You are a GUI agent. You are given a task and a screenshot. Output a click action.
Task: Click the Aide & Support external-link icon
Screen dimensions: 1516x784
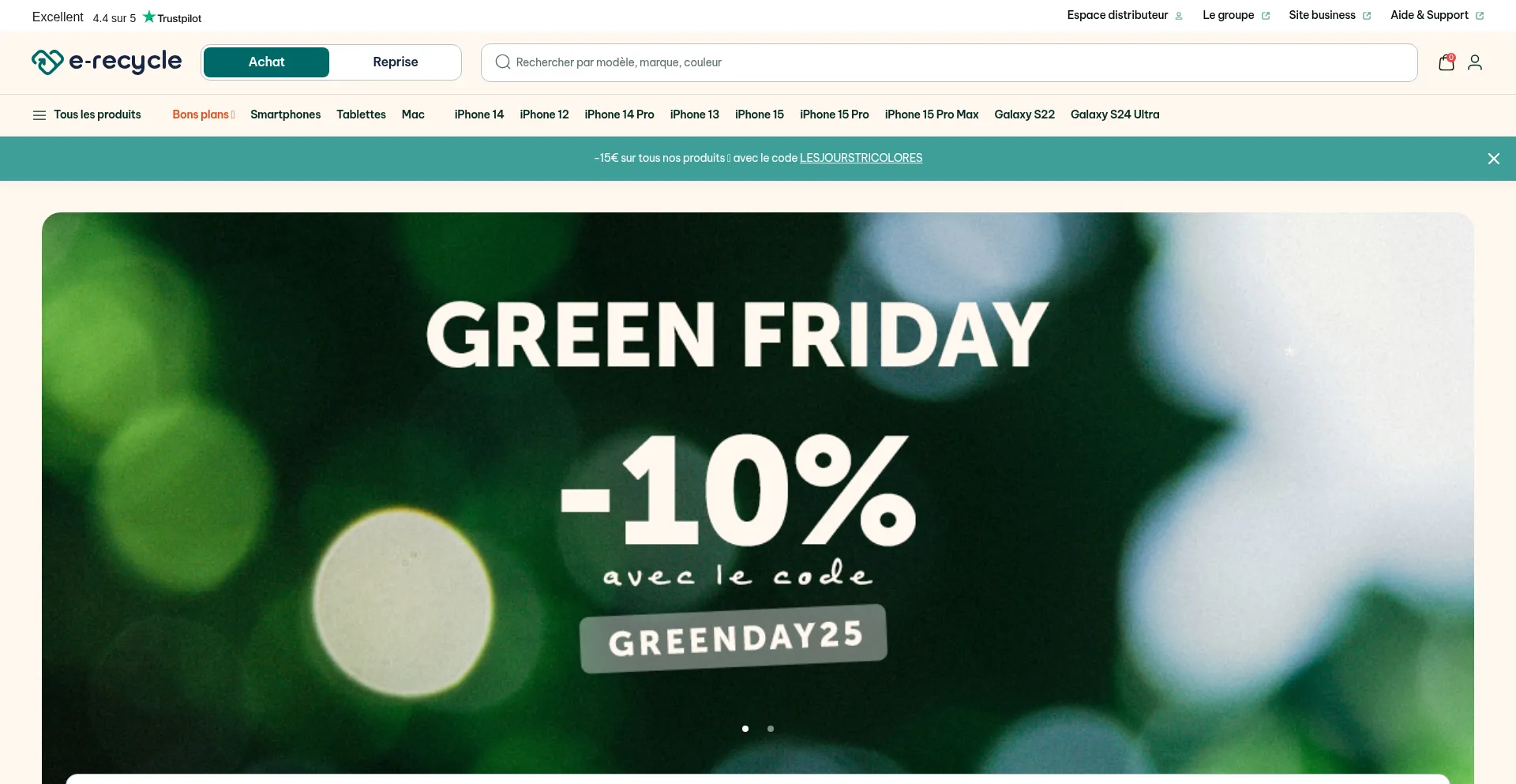pos(1480,16)
